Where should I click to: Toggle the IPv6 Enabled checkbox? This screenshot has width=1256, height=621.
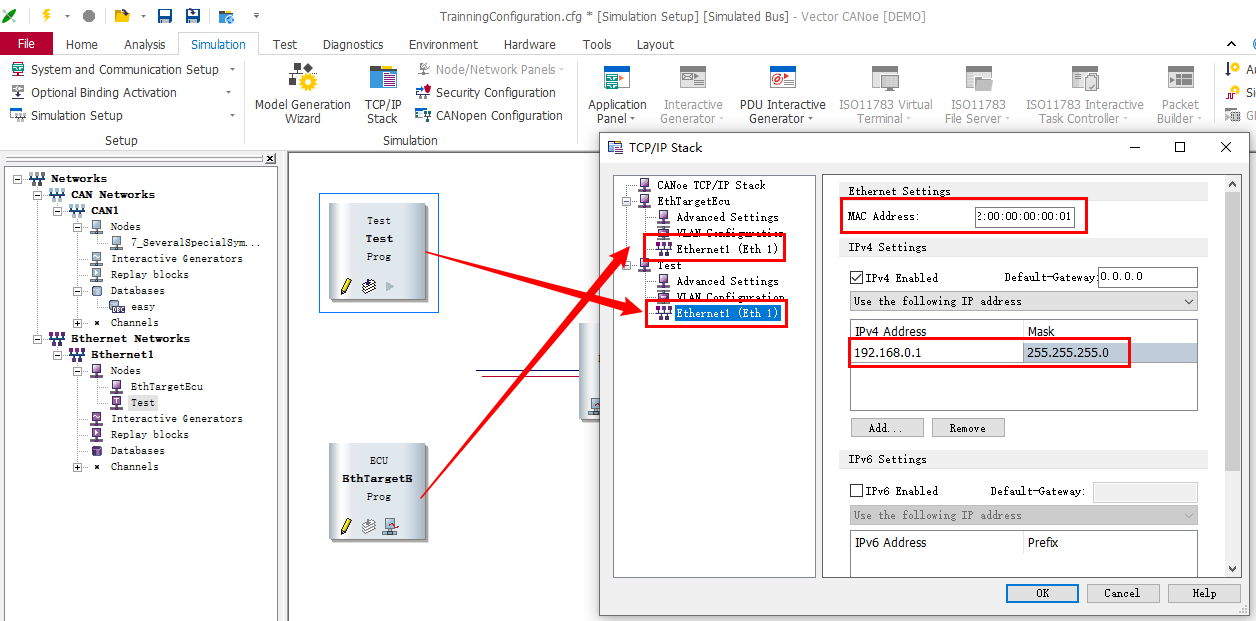coord(856,491)
